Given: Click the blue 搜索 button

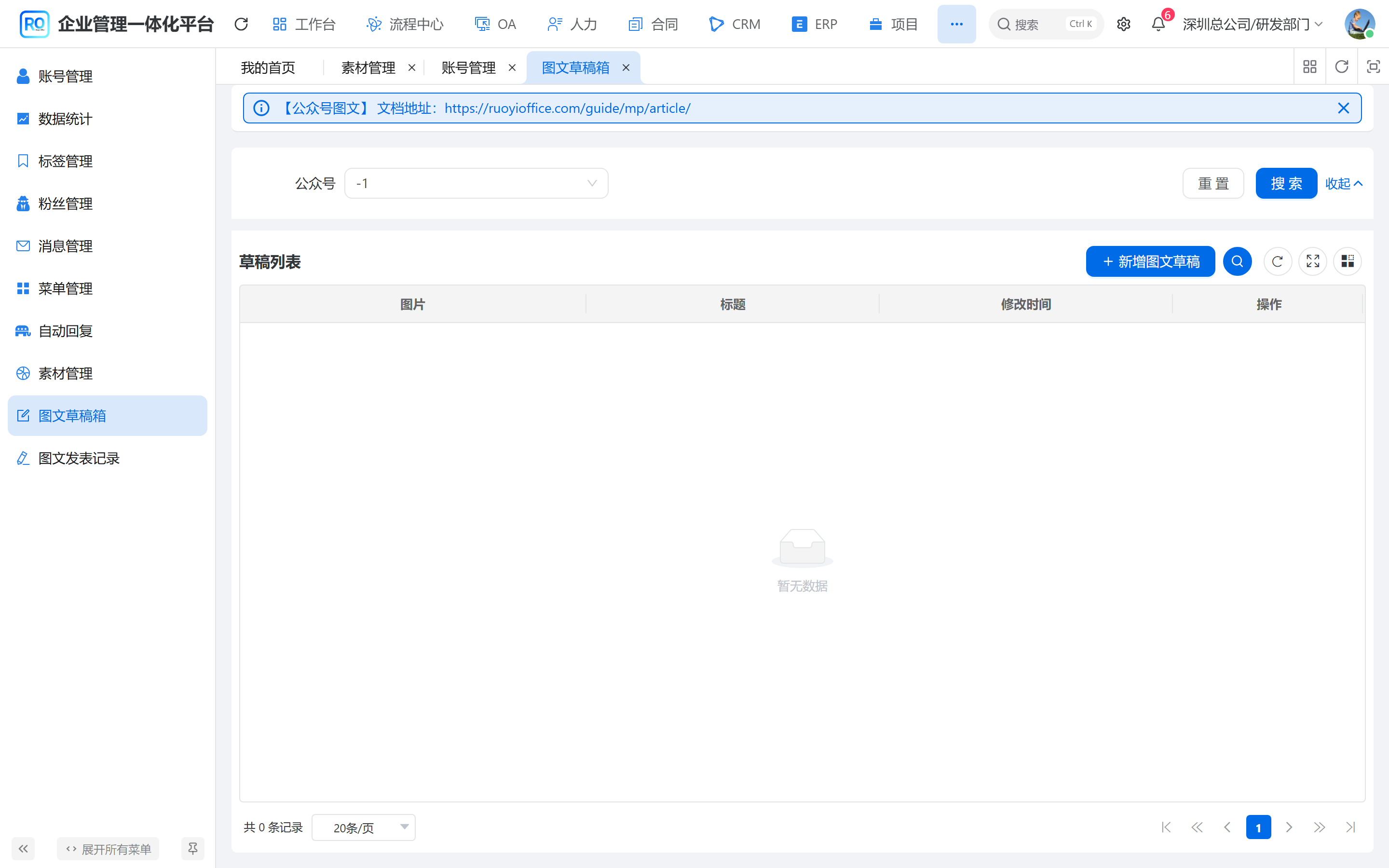Looking at the screenshot, I should point(1286,183).
